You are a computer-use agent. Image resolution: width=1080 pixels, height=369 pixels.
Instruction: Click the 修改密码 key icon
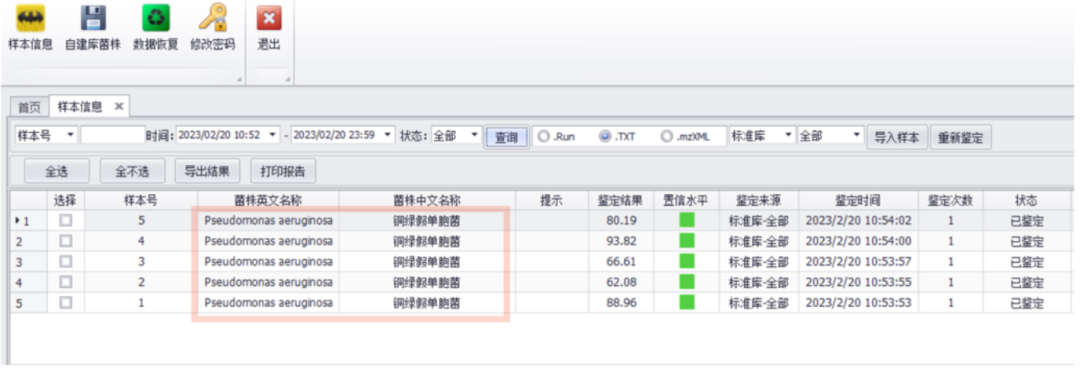point(212,19)
